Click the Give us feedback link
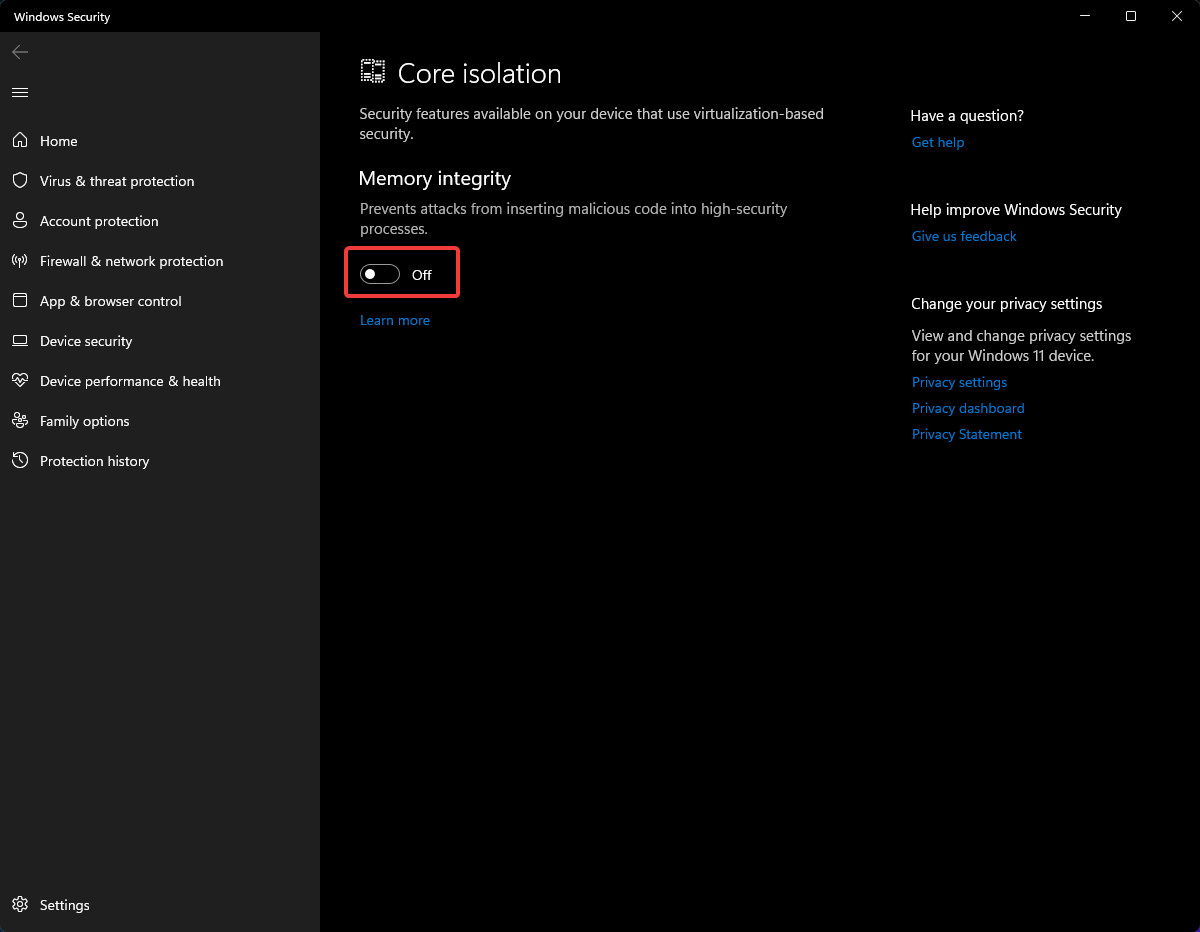The width and height of the screenshot is (1200, 932). point(964,236)
